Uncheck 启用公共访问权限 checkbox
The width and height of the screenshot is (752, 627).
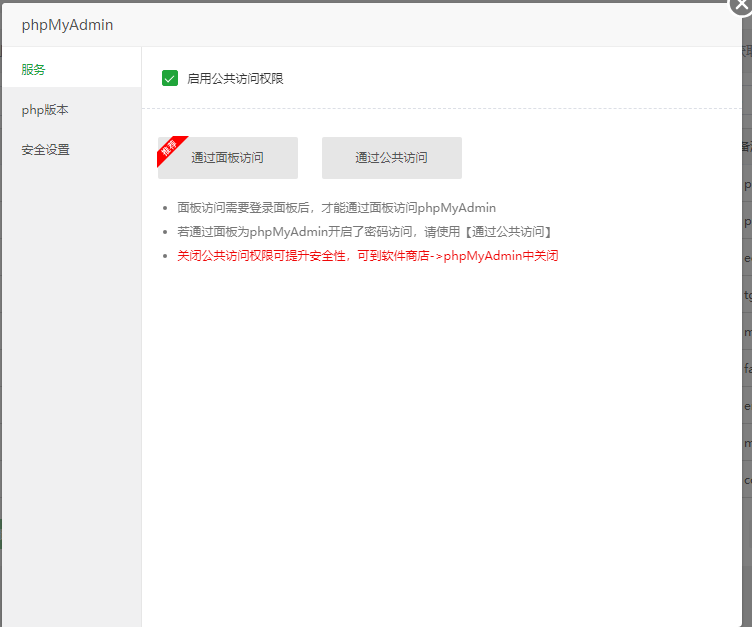tap(170, 78)
